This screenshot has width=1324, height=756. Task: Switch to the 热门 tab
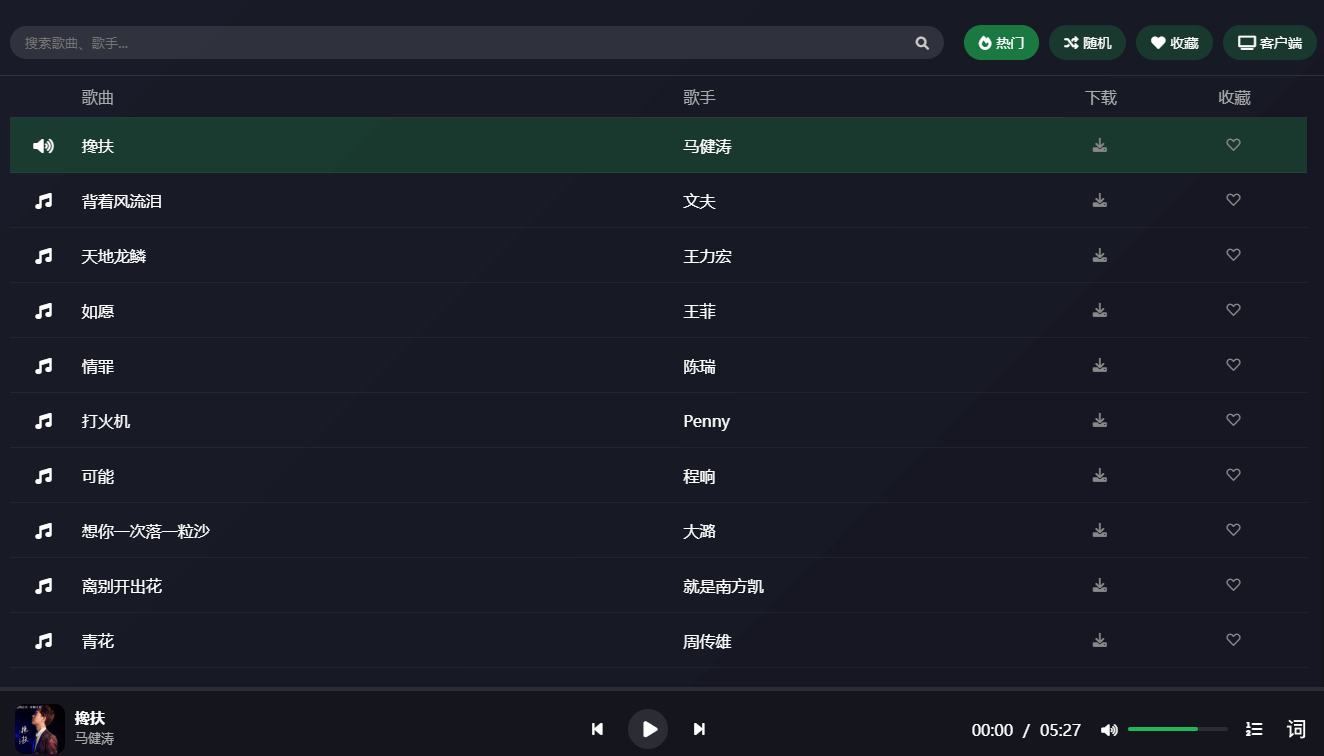(1001, 43)
